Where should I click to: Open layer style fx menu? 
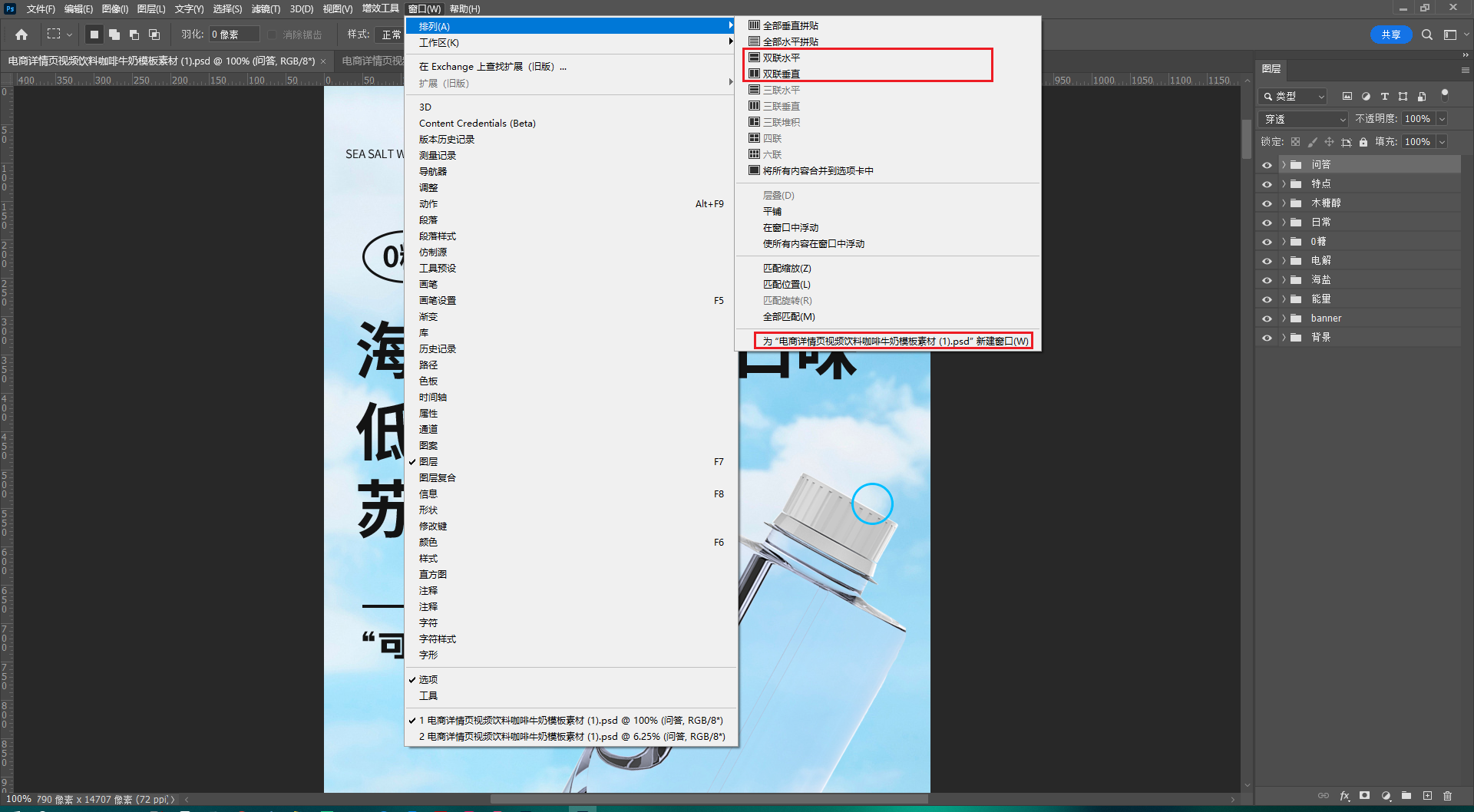click(1344, 796)
